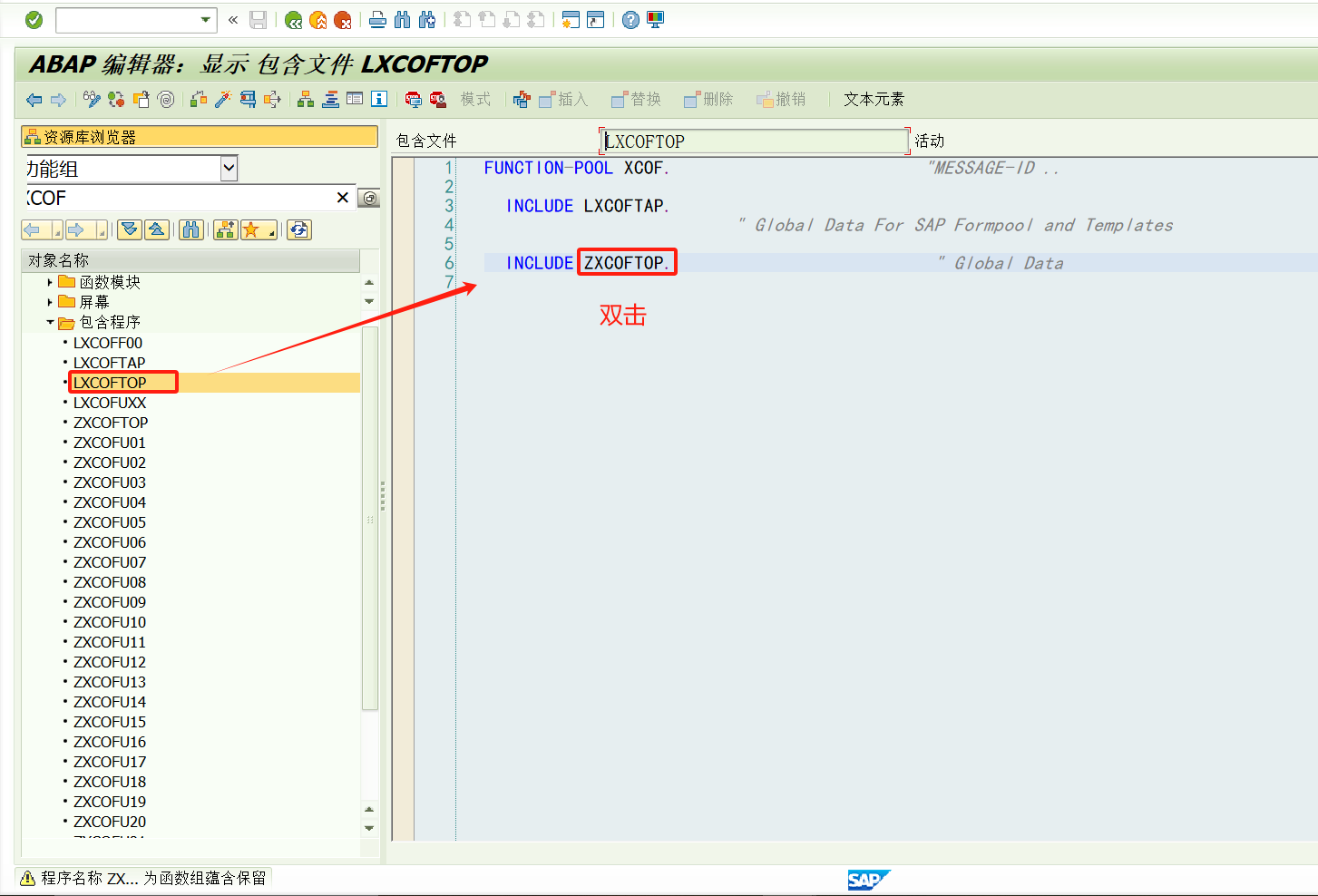Click the Find binoculars icon in the top toolbar
This screenshot has height=896, width=1318.
click(402, 20)
